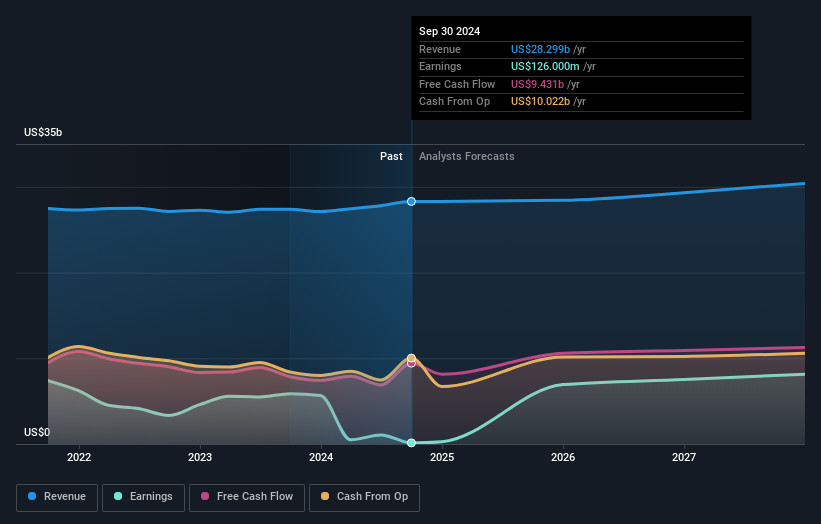The width and height of the screenshot is (821, 524).
Task: Click the teal Earnings legend dot
Action: click(x=118, y=496)
